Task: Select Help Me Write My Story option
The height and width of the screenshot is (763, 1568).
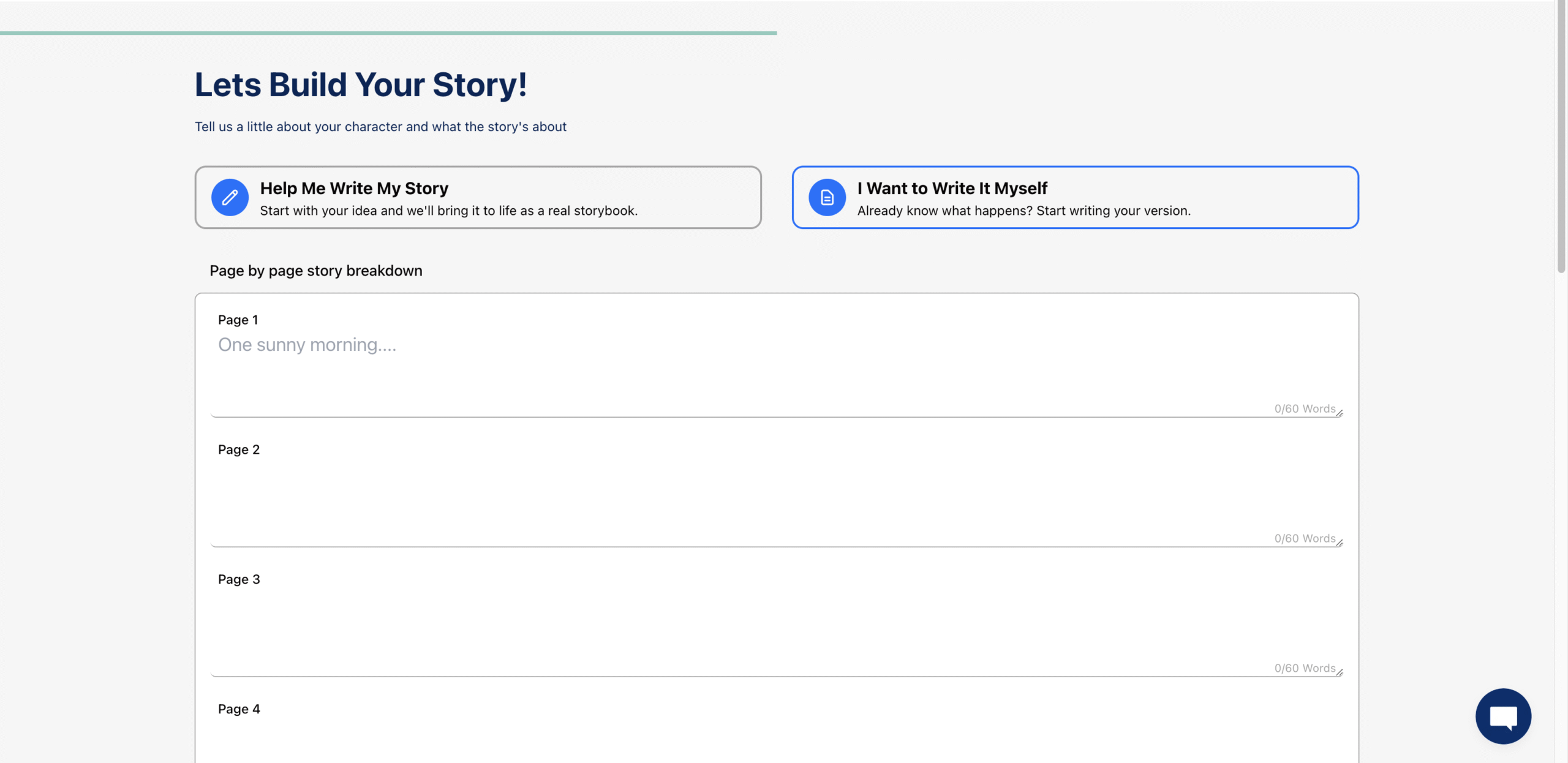Action: (x=478, y=197)
